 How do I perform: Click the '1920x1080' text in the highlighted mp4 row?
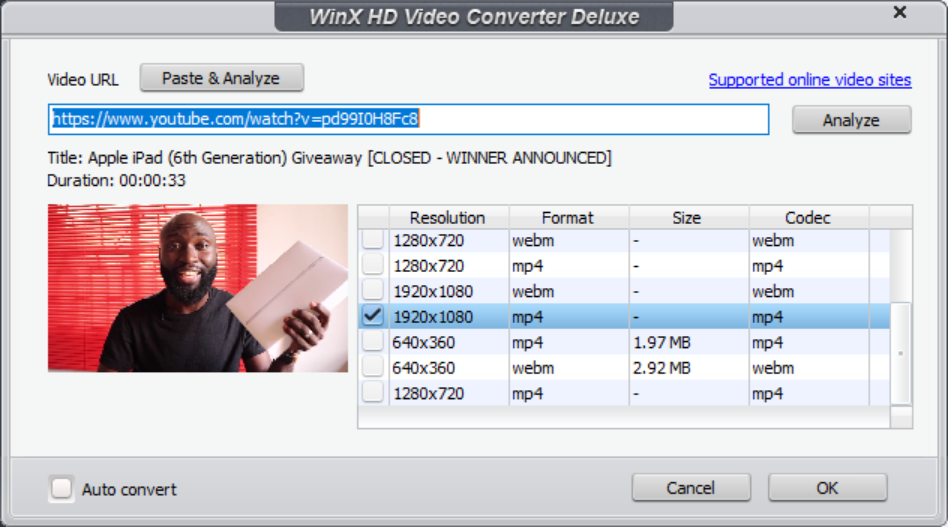[433, 317]
